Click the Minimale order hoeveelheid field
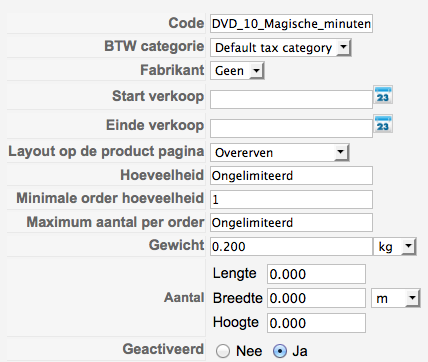This screenshot has width=428, height=362. [x=291, y=199]
